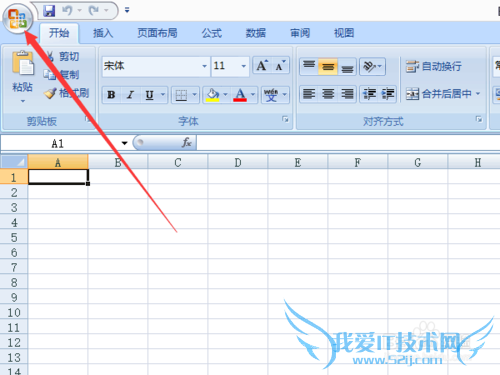The height and width of the screenshot is (375, 500).
Task: Select row 5 header
Action: [14, 237]
